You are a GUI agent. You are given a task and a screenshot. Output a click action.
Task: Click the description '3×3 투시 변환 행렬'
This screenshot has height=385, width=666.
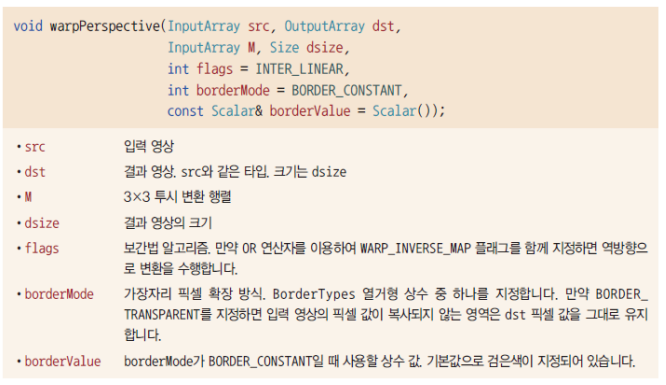178,197
